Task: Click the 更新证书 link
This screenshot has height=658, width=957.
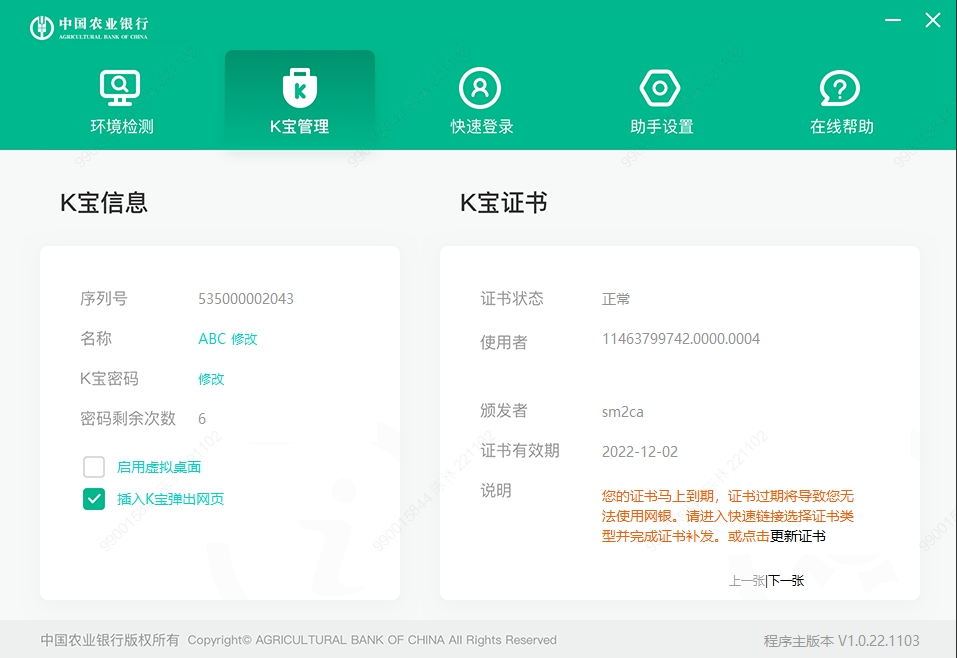Action: [798, 537]
